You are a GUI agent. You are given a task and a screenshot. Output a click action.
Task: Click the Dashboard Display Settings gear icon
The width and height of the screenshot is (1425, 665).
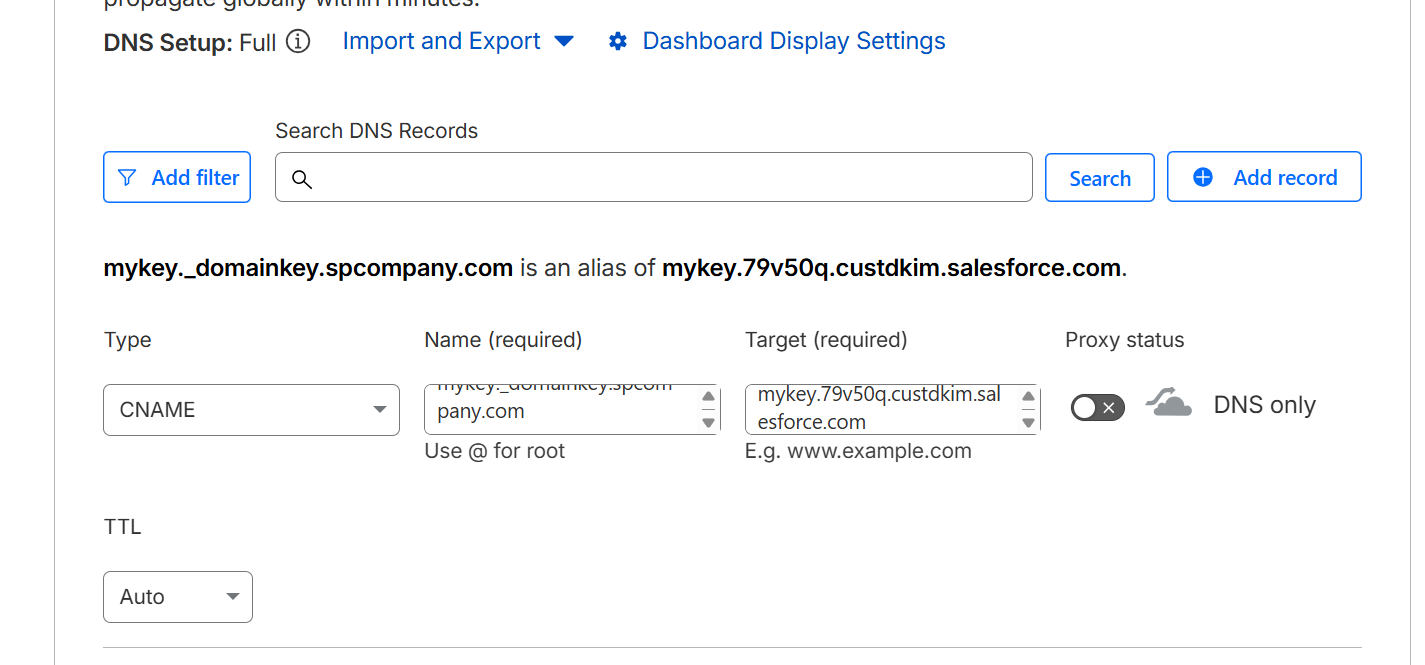[618, 42]
